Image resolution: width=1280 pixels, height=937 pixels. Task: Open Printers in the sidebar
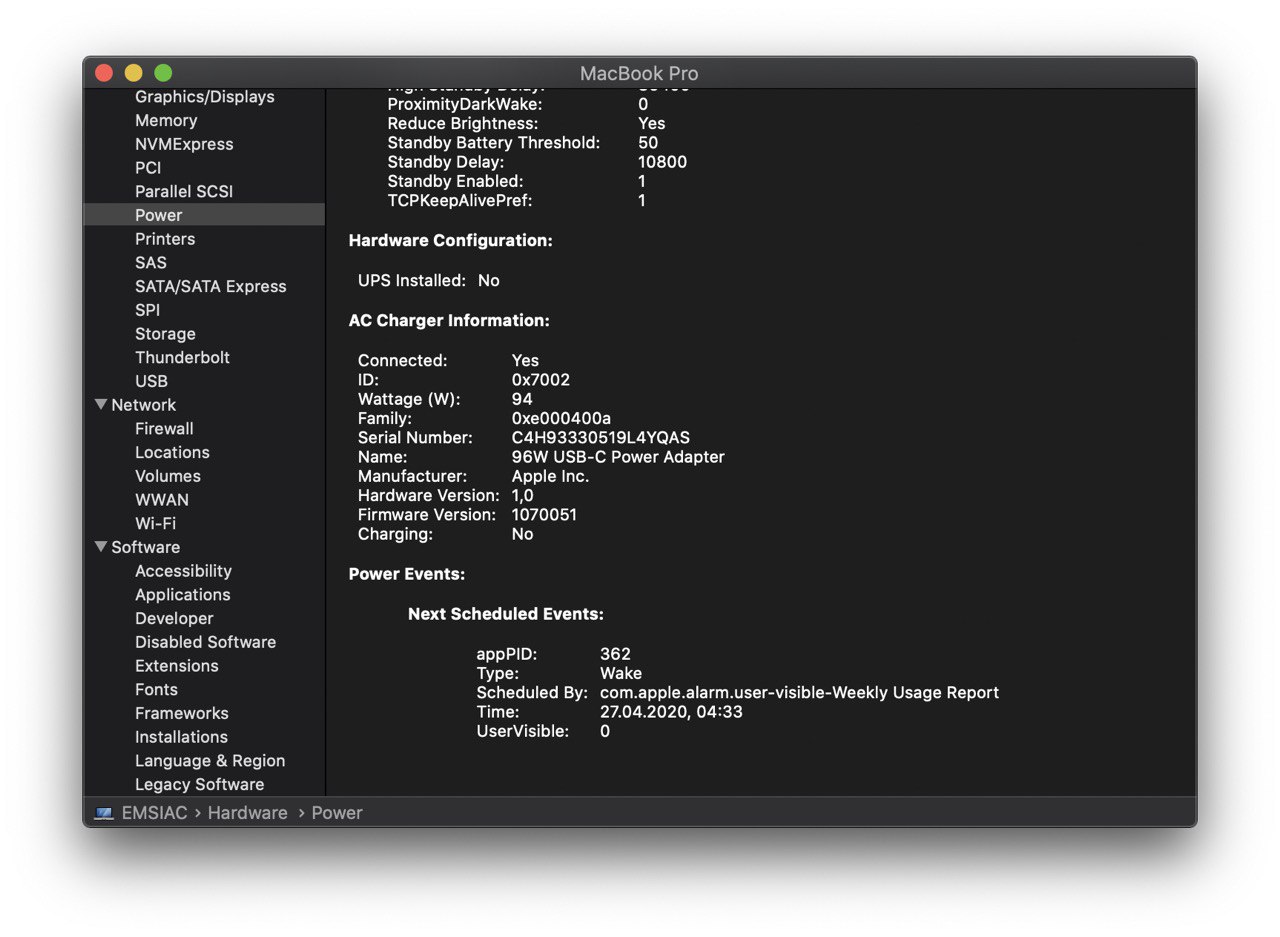point(165,239)
